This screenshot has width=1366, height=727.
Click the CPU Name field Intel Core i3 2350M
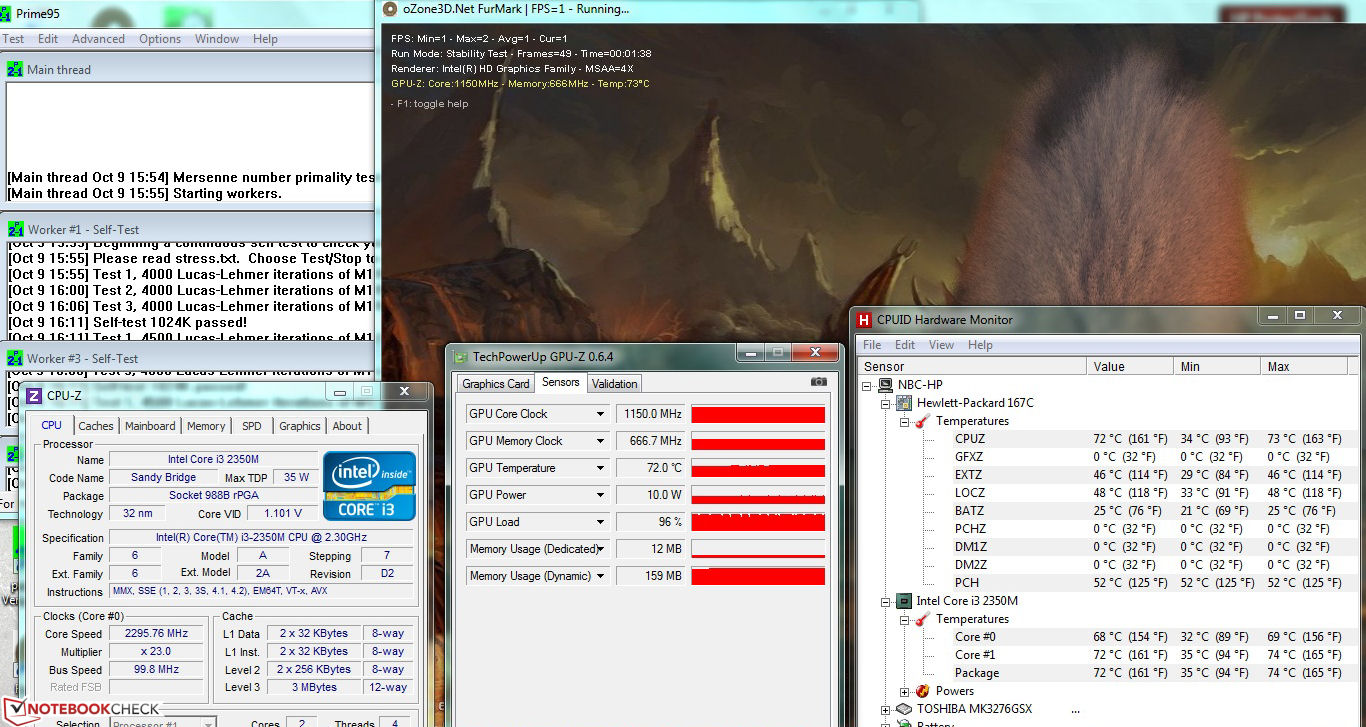pyautogui.click(x=212, y=460)
